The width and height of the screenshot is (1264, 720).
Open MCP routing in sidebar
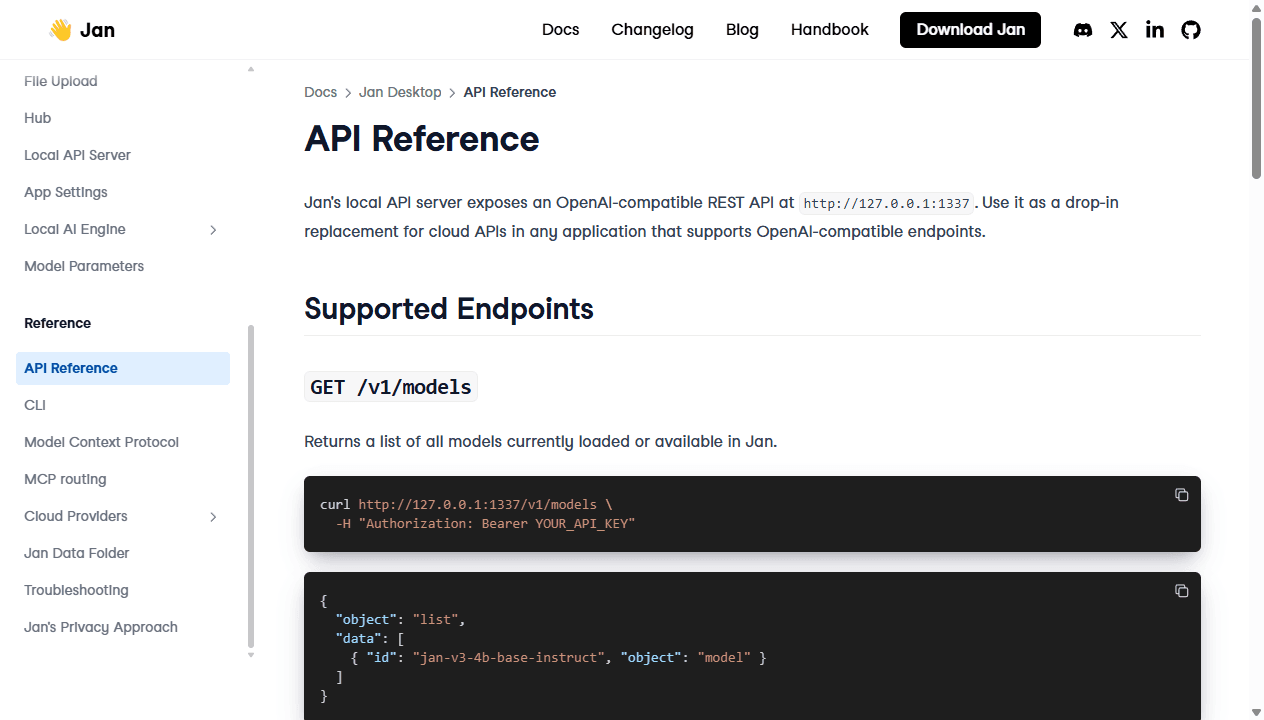pos(65,479)
